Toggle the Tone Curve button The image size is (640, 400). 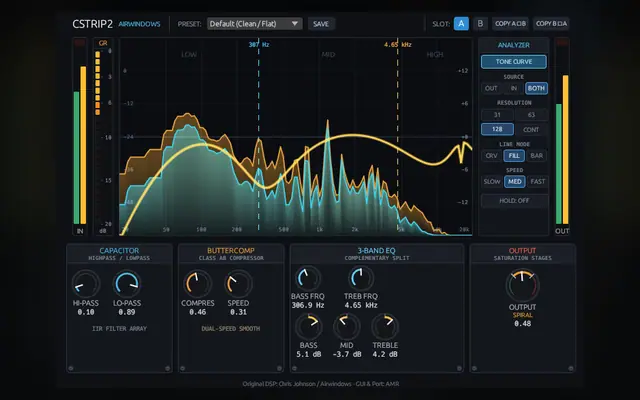tap(514, 62)
